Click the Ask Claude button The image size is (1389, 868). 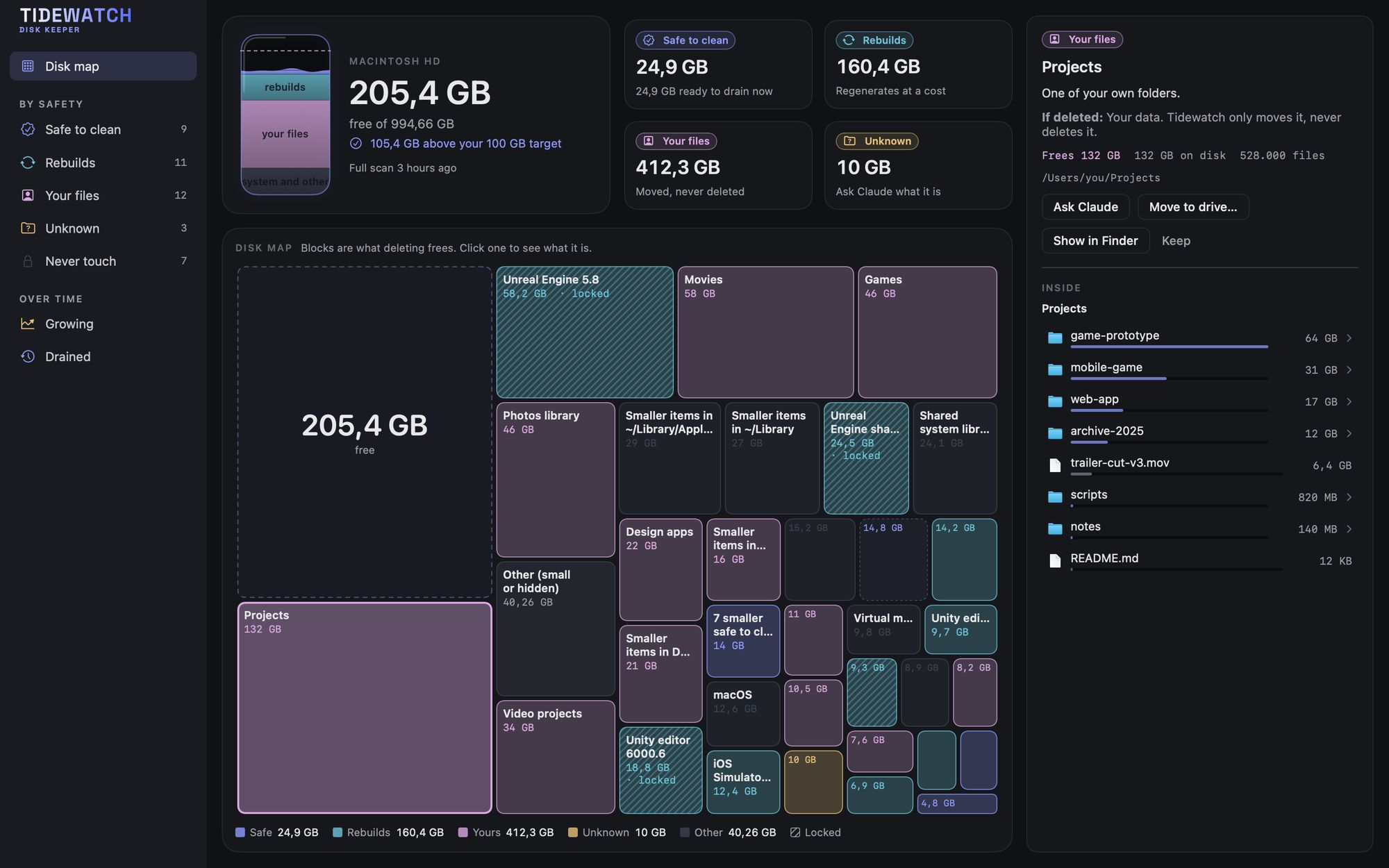click(1086, 207)
